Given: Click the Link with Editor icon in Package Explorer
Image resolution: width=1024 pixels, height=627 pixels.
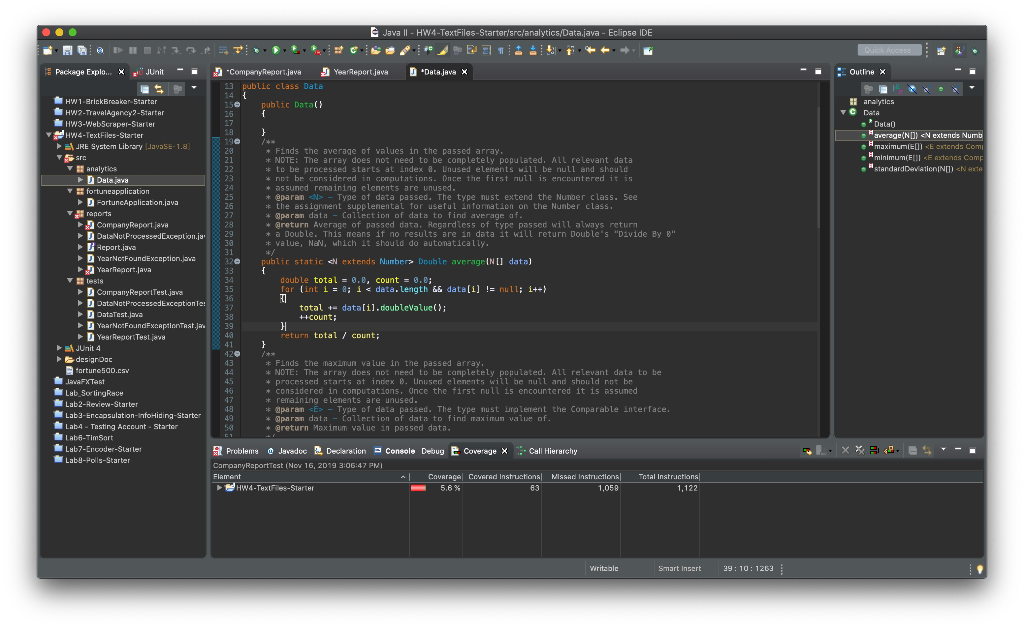Looking at the screenshot, I should tap(159, 87).
